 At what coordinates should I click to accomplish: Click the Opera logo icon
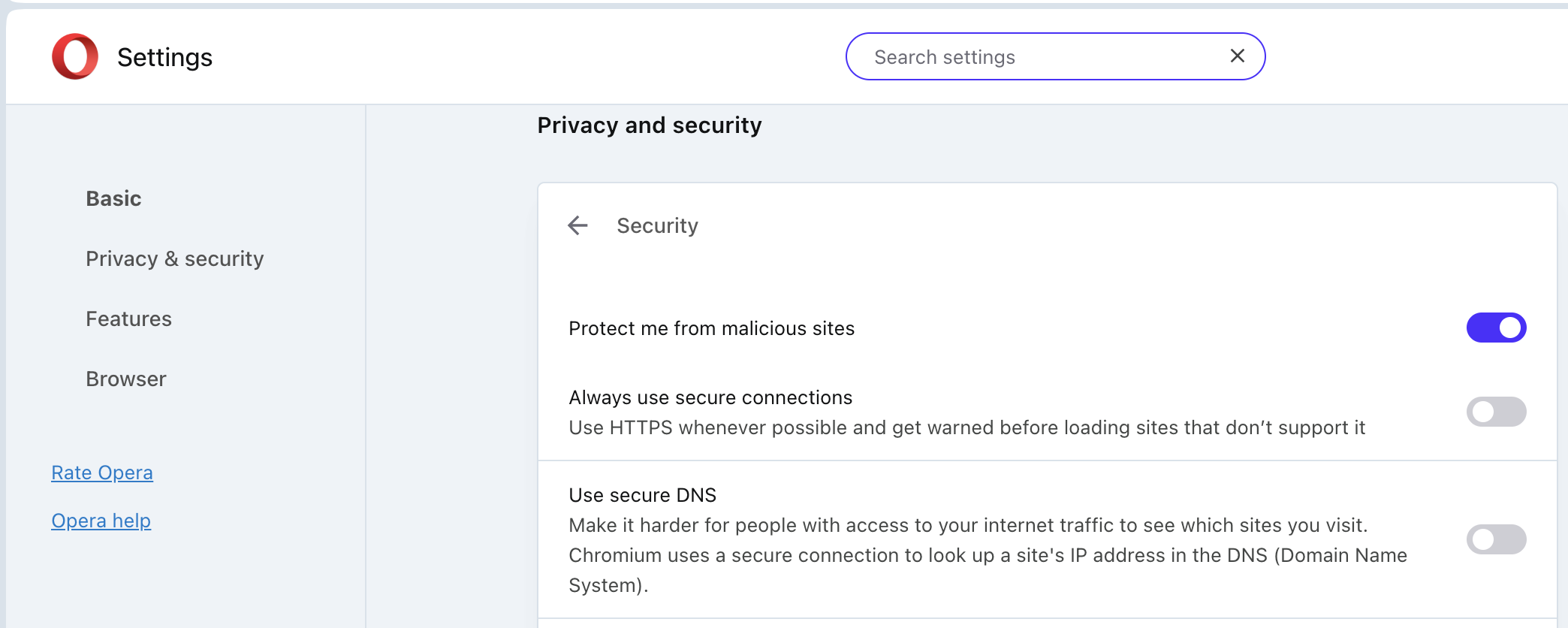click(75, 56)
